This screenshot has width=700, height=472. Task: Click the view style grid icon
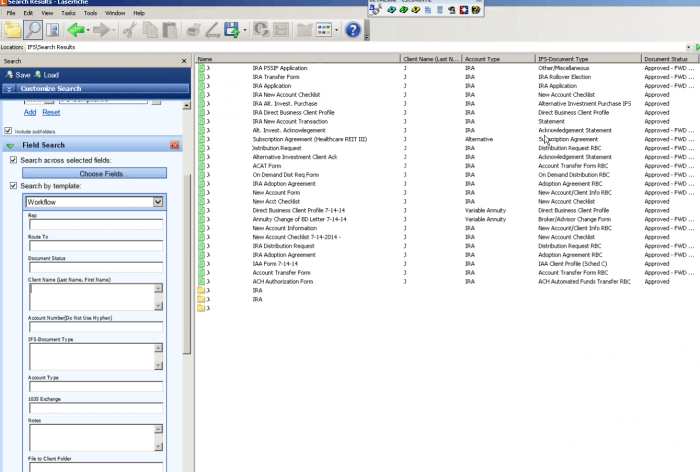(324, 30)
